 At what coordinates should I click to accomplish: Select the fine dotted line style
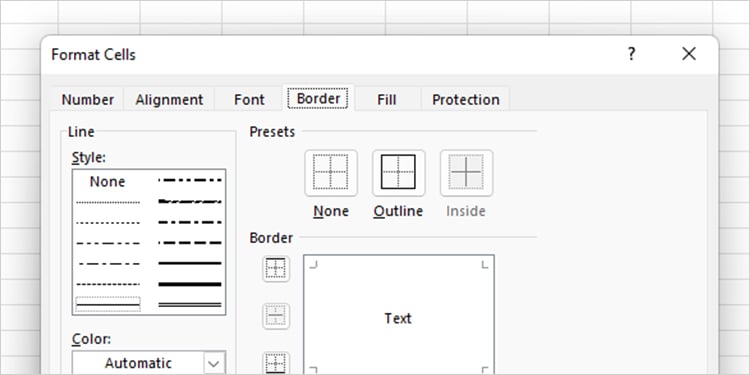pos(108,202)
